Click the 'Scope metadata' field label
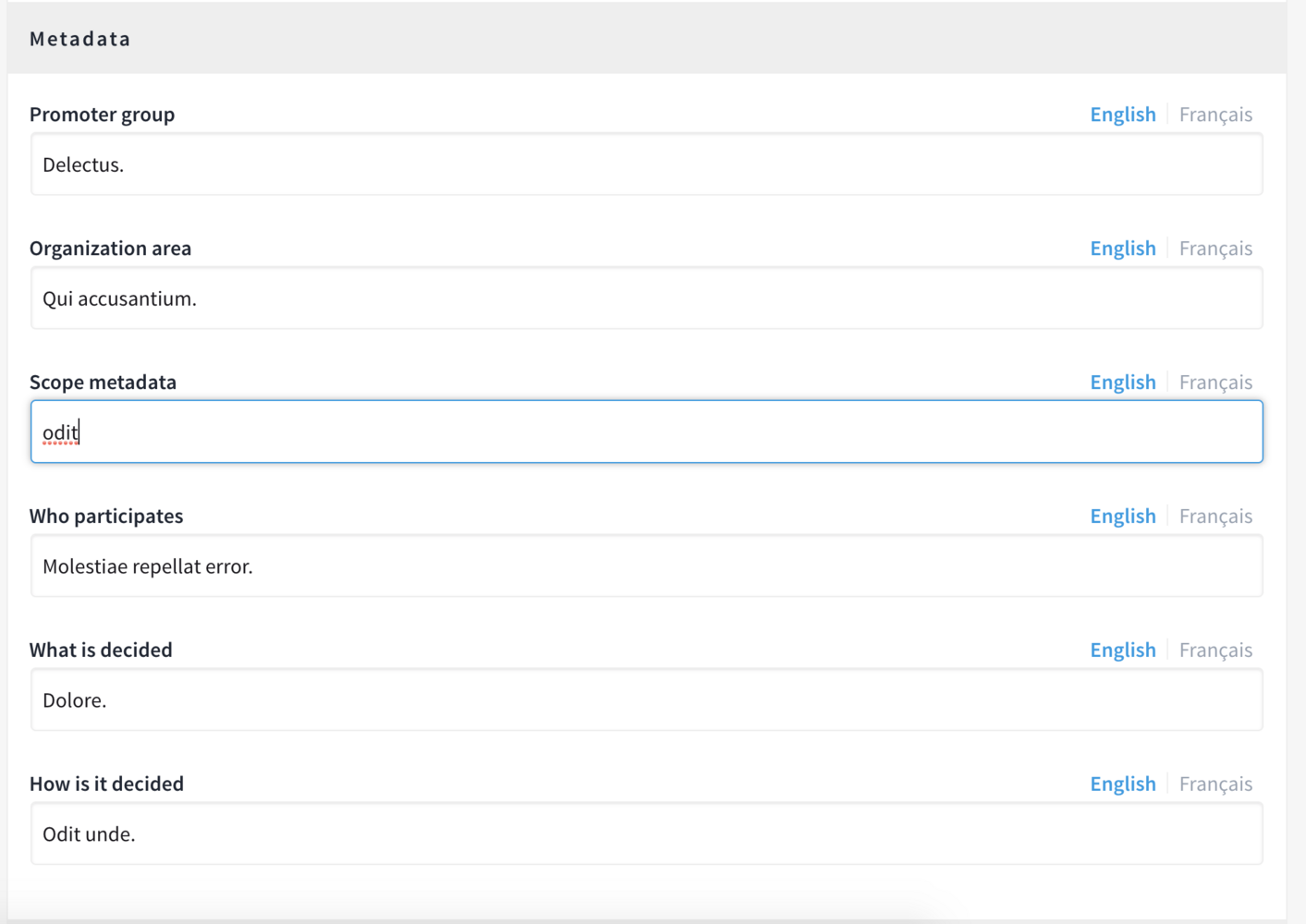Viewport: 1306px width, 924px height. [103, 383]
